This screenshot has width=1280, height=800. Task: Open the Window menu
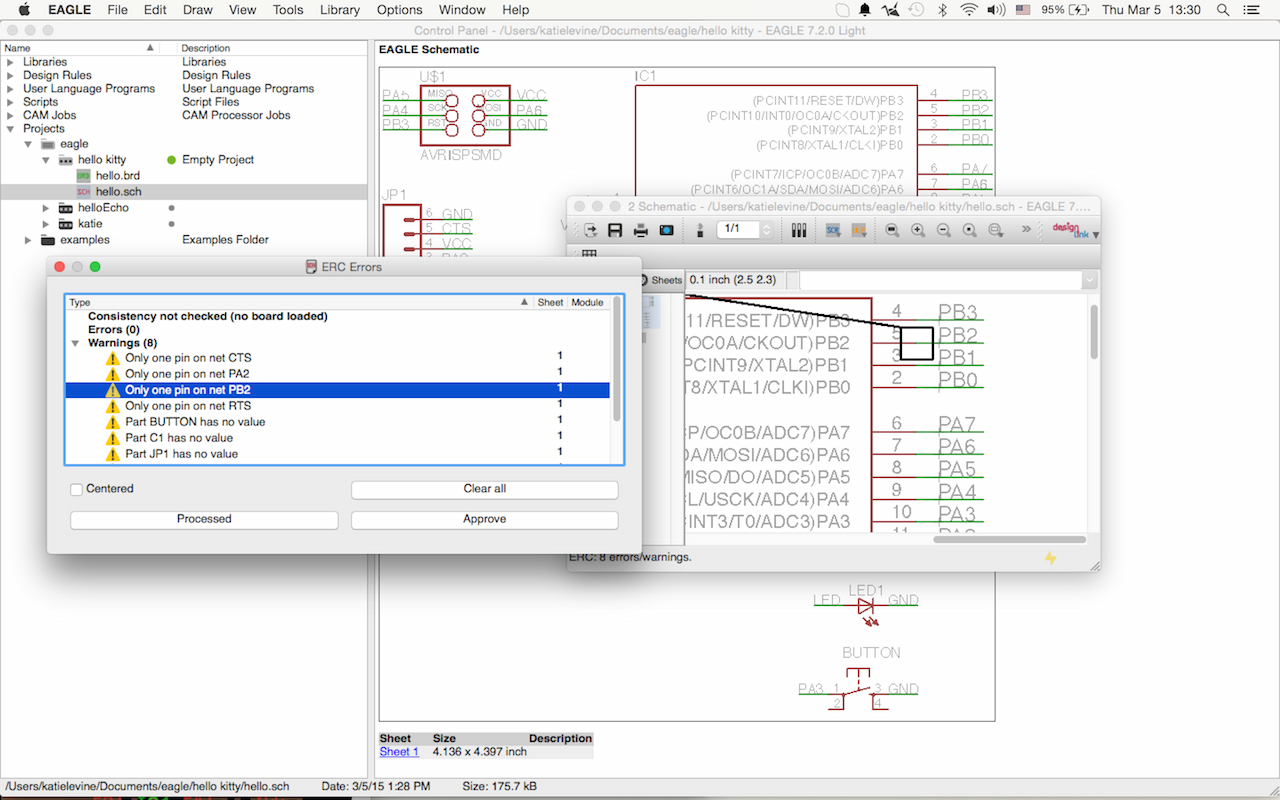click(462, 10)
